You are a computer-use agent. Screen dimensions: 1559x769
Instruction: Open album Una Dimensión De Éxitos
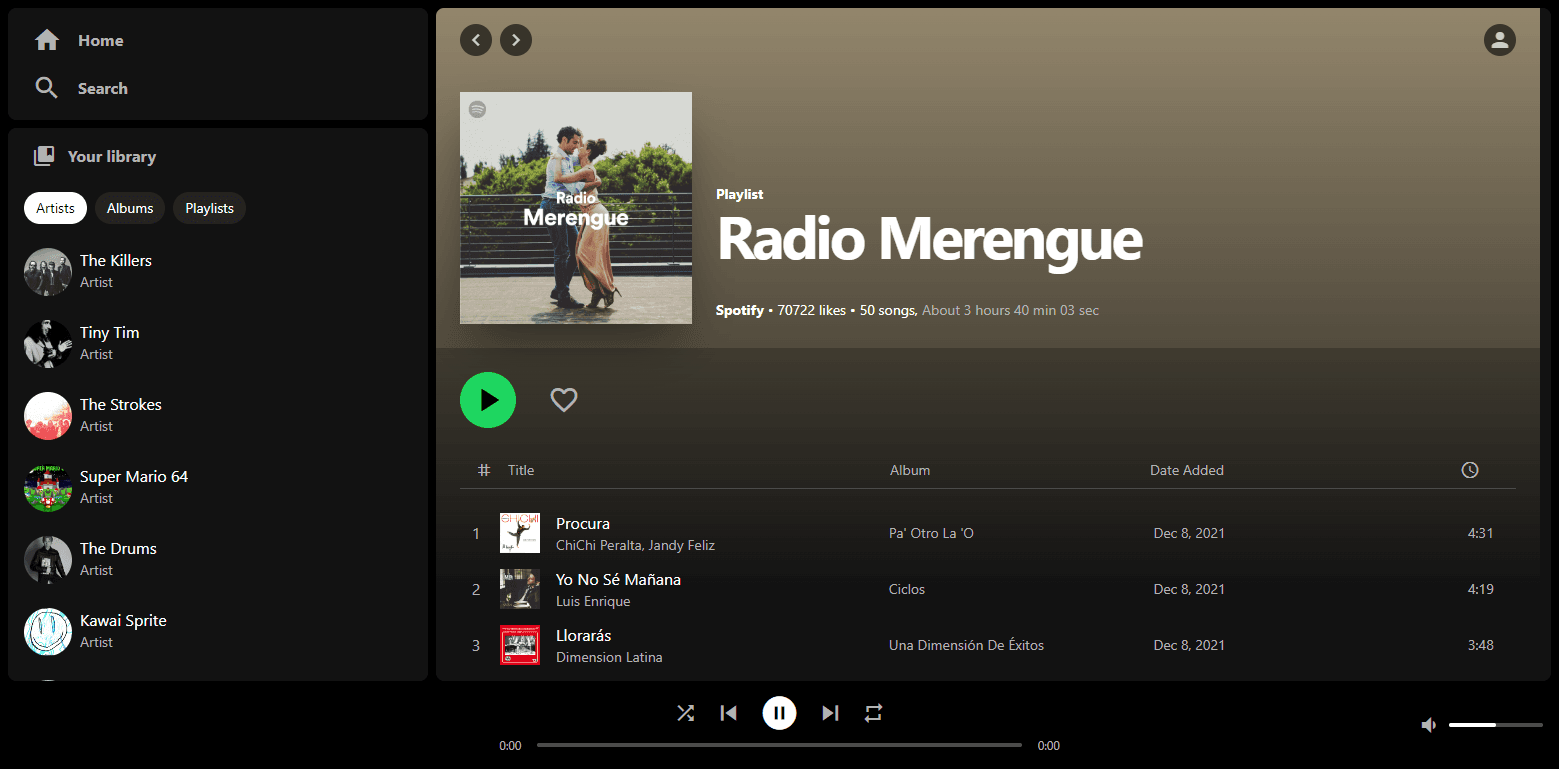[x=966, y=645]
